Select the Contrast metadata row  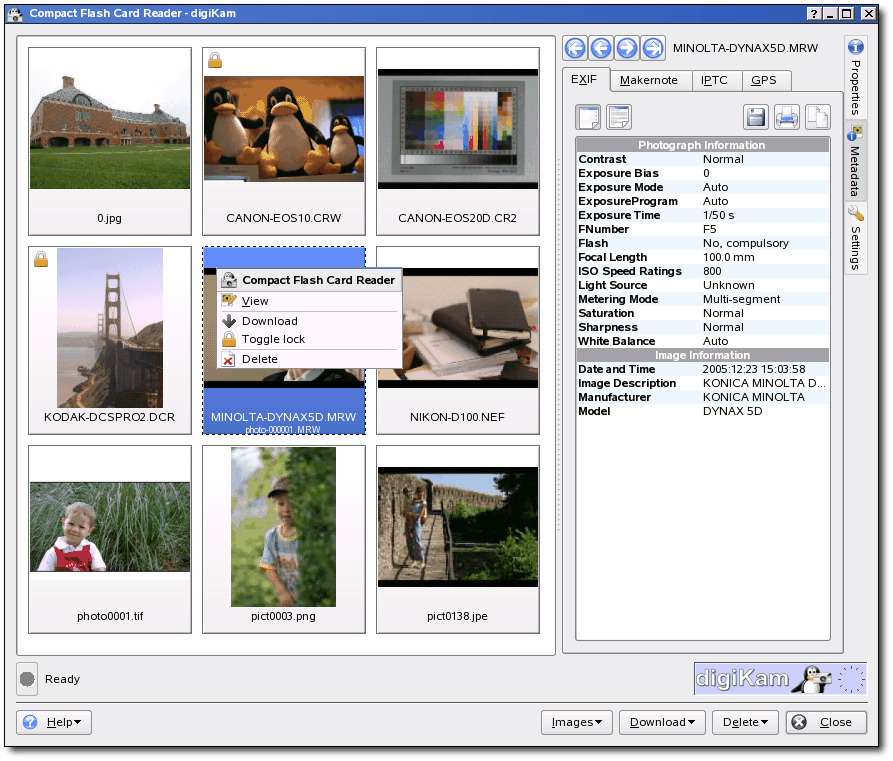(702, 159)
